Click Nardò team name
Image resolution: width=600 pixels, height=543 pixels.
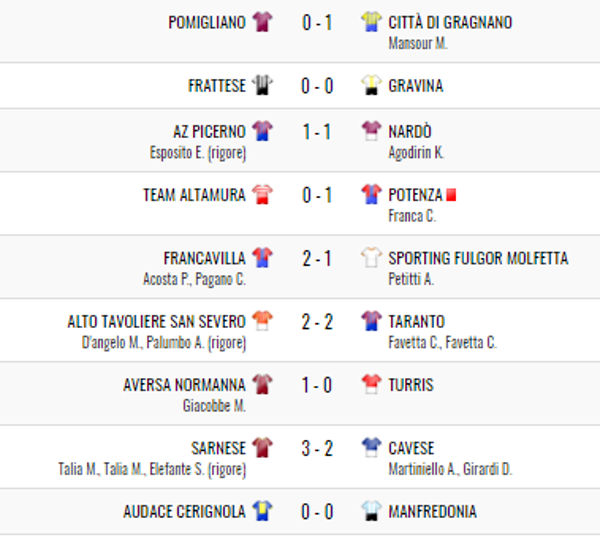pyautogui.click(x=410, y=131)
